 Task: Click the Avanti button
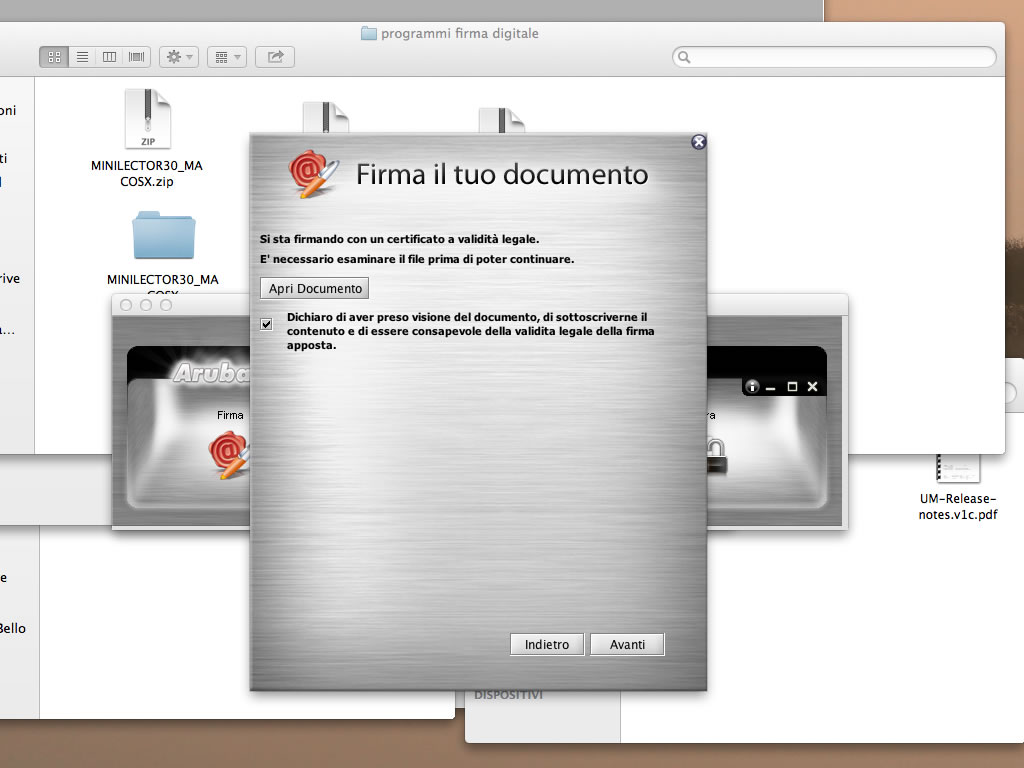coord(627,645)
